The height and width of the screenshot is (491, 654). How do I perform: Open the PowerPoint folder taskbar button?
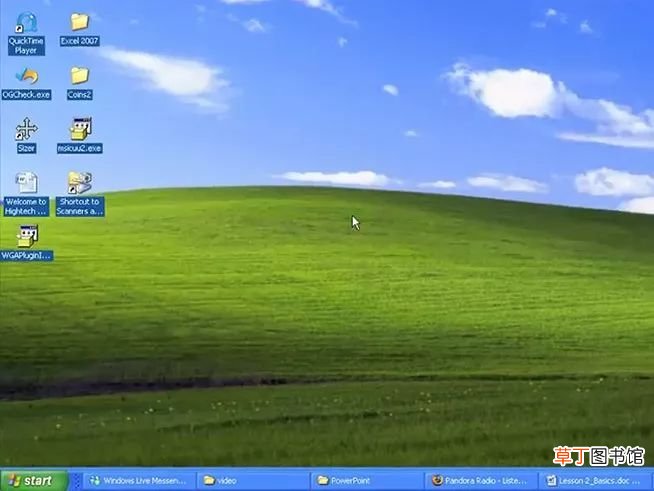[367, 481]
